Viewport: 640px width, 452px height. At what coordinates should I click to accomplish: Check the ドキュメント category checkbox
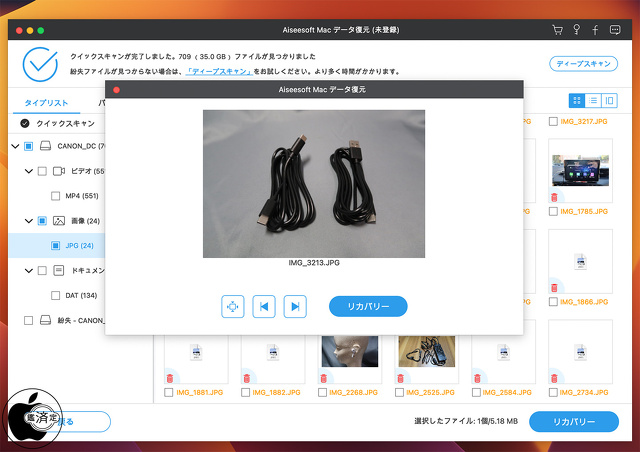(x=42, y=270)
